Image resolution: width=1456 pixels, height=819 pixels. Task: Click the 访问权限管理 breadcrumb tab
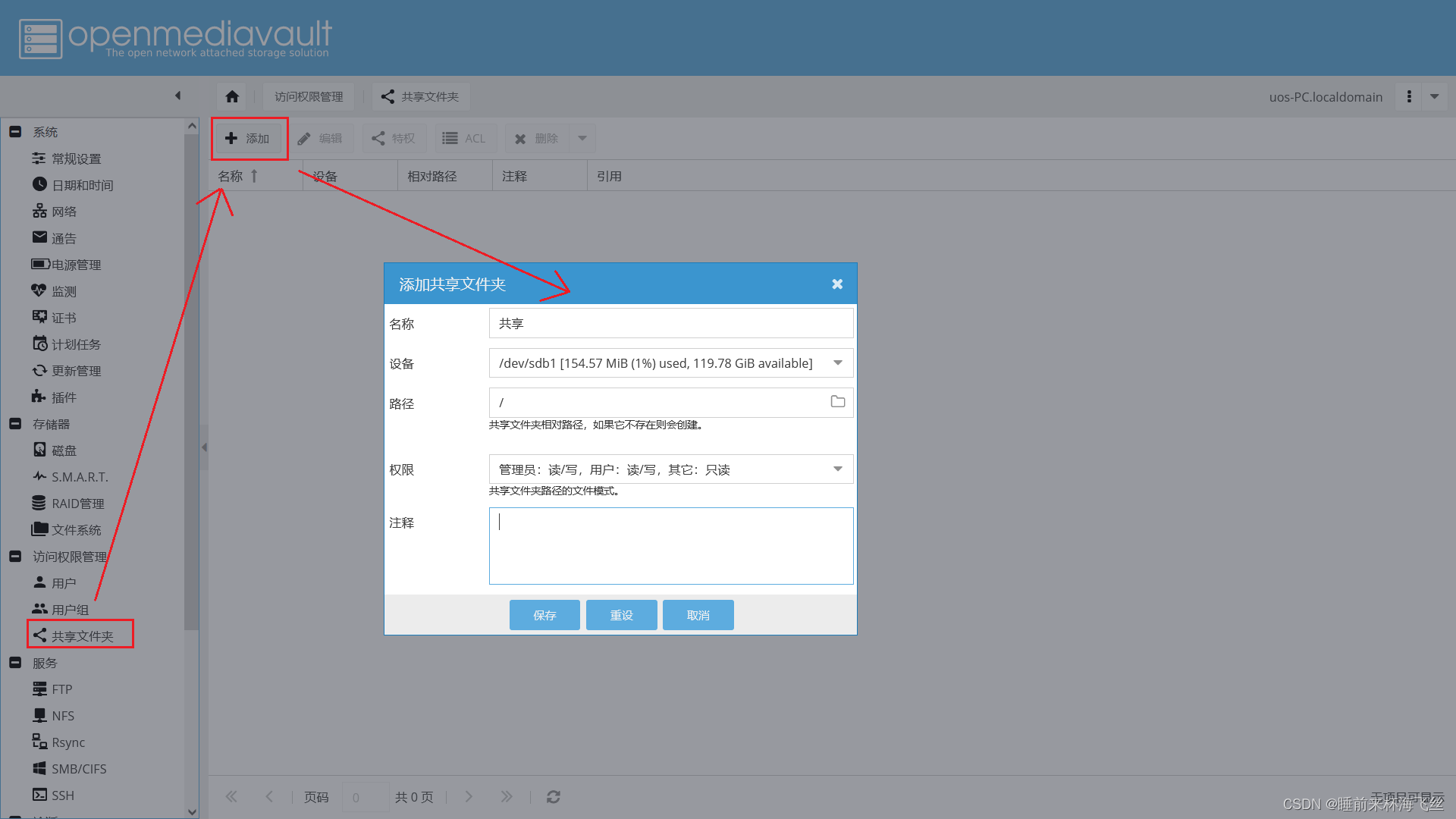click(x=309, y=96)
